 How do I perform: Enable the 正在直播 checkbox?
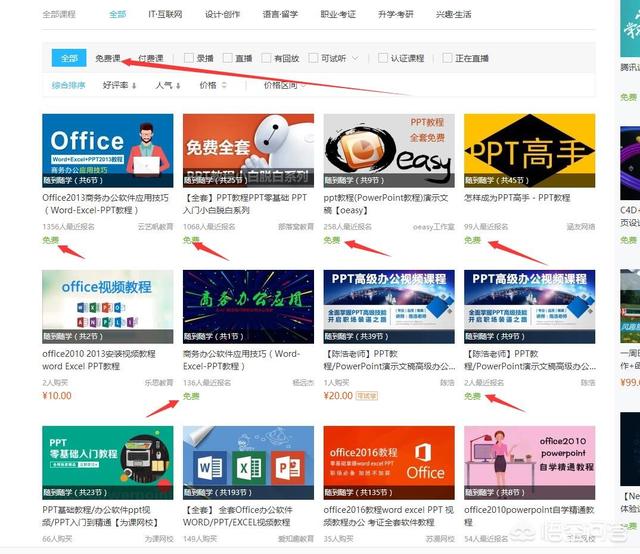(x=447, y=58)
